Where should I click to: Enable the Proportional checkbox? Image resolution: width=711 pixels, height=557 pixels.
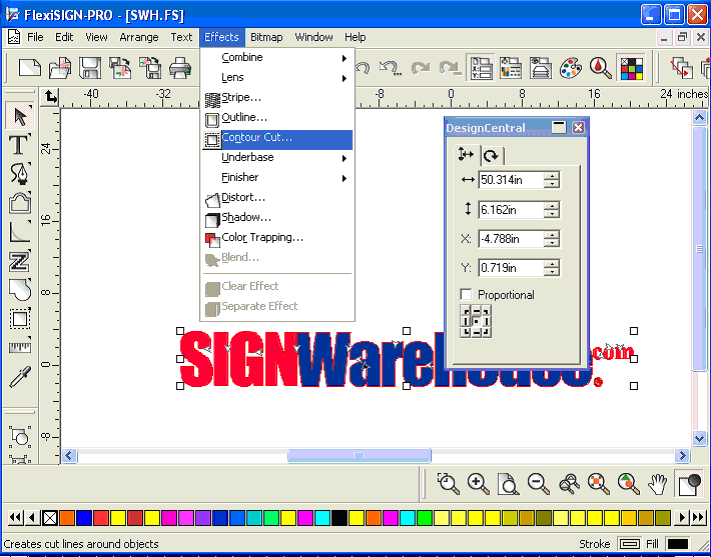click(x=466, y=294)
